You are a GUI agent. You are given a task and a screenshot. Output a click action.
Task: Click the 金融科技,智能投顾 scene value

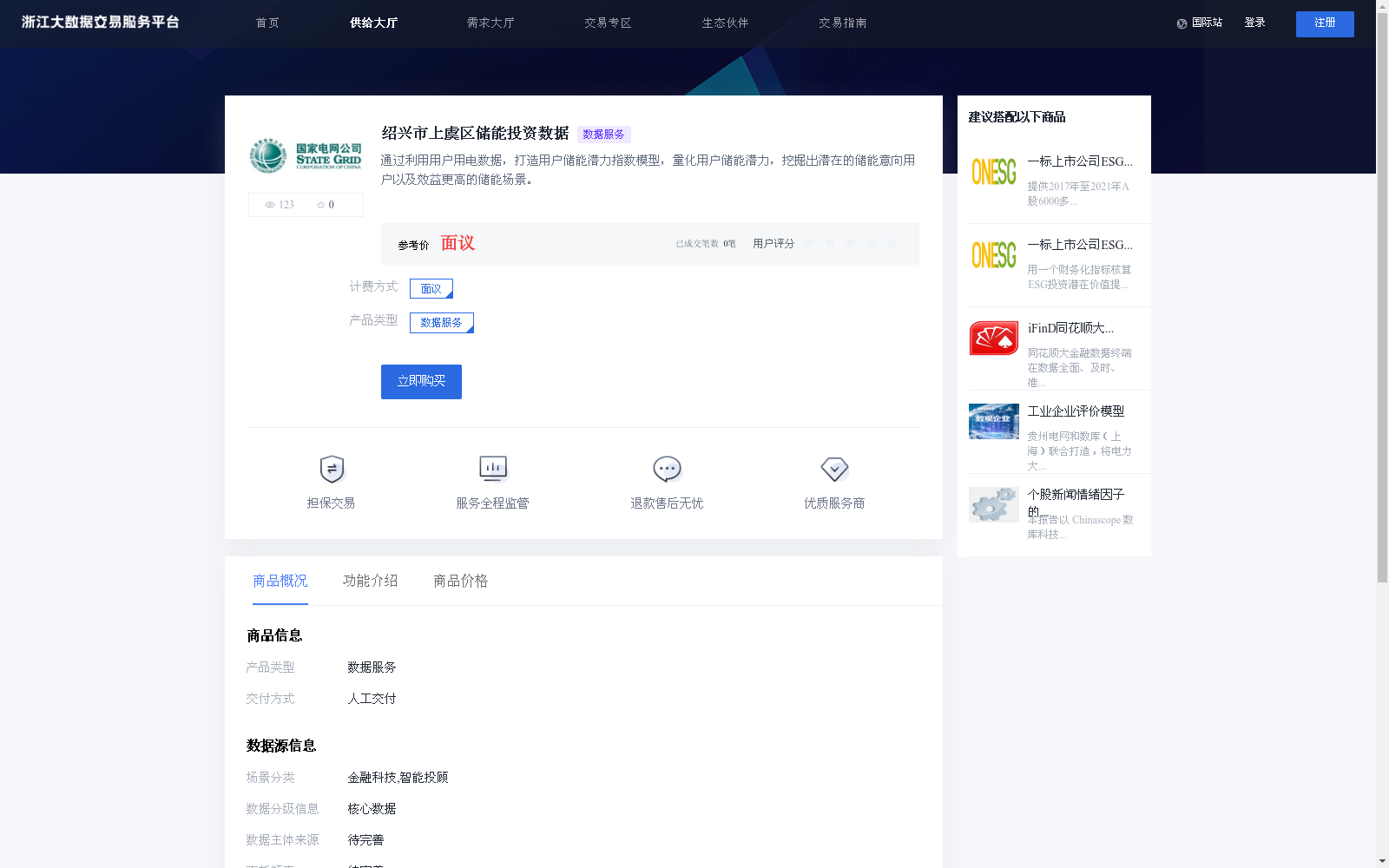click(398, 778)
